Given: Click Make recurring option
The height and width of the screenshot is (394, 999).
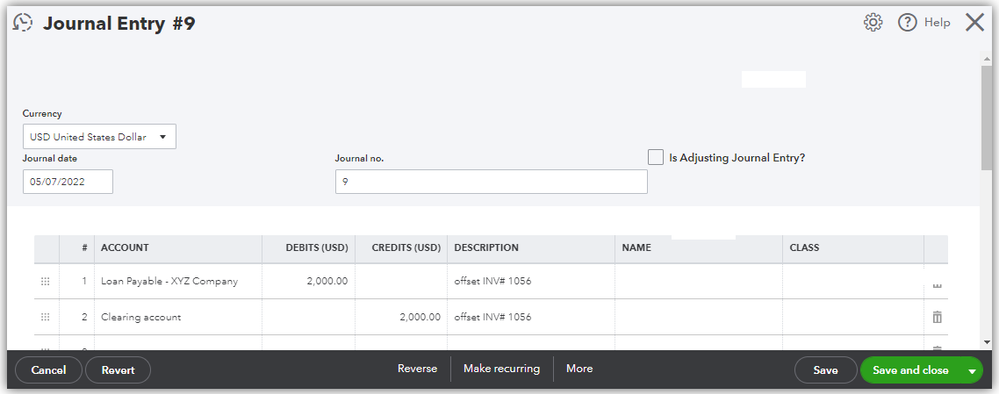Looking at the screenshot, I should (x=501, y=368).
